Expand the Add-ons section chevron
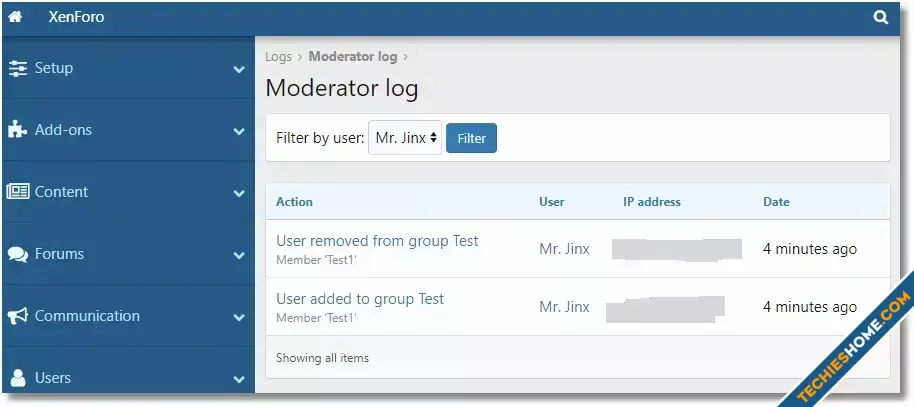 point(239,131)
